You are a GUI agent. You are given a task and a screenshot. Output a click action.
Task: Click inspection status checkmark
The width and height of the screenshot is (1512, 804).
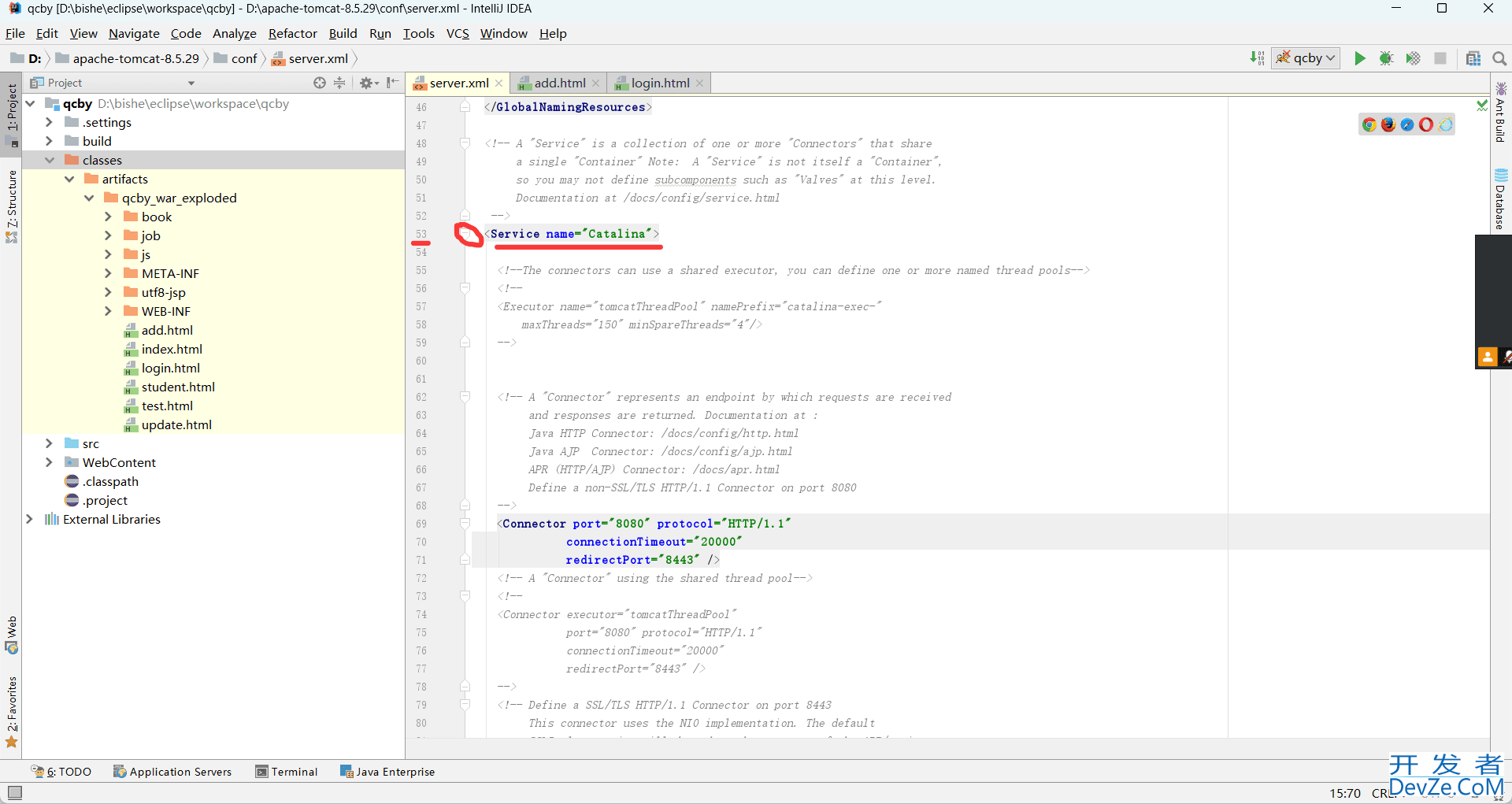1482,105
